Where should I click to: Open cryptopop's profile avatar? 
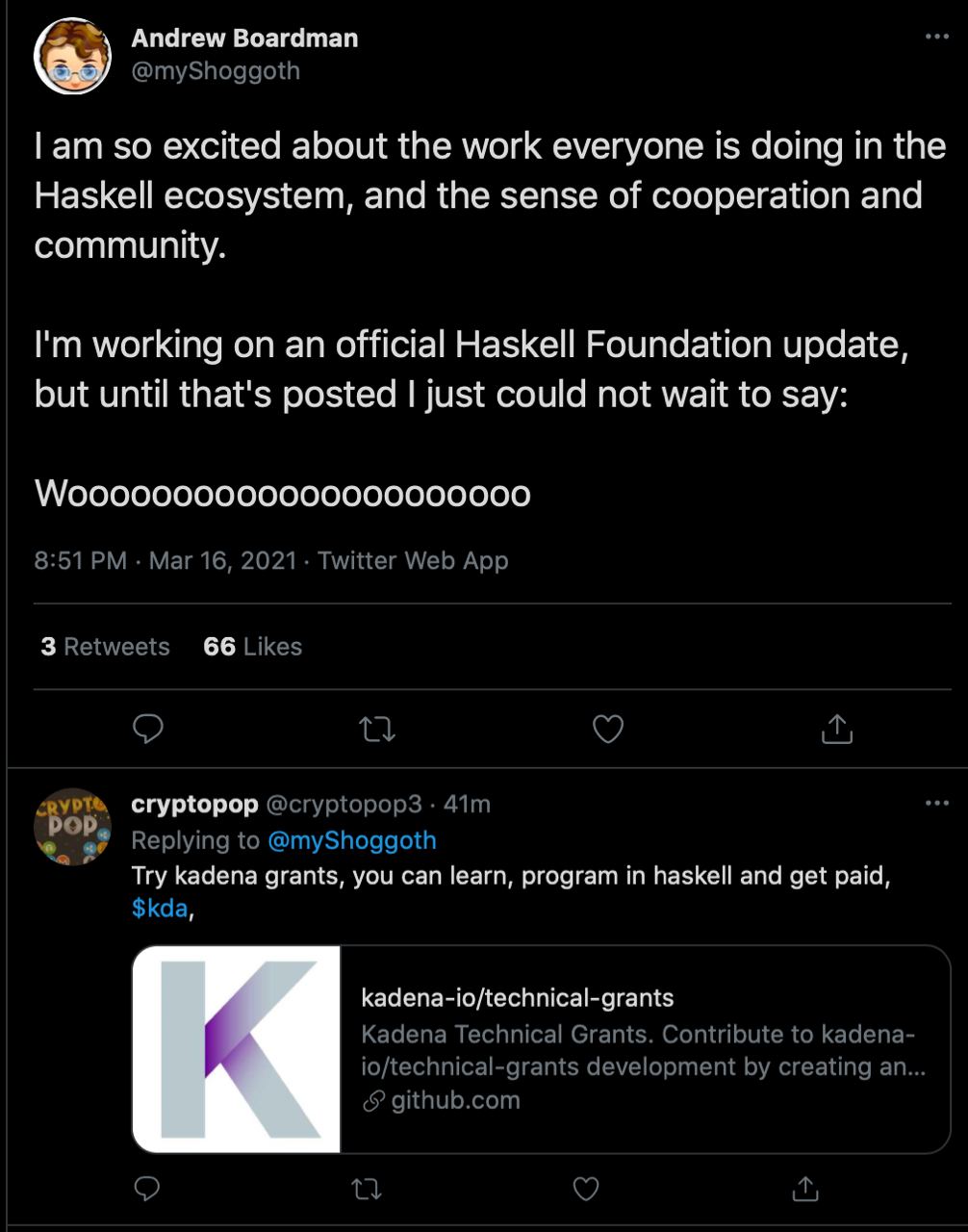[73, 827]
